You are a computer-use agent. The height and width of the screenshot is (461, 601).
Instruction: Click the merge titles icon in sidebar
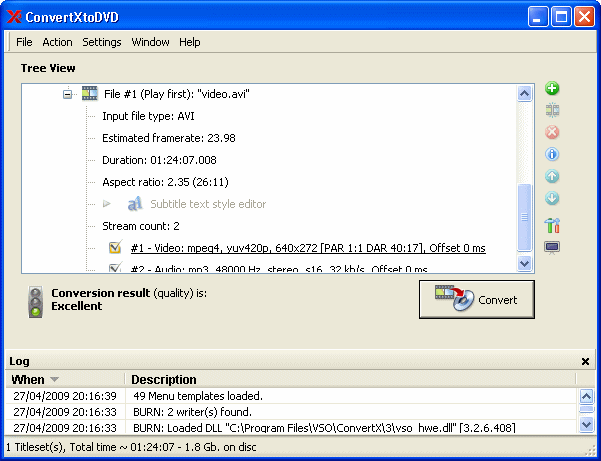click(x=552, y=110)
